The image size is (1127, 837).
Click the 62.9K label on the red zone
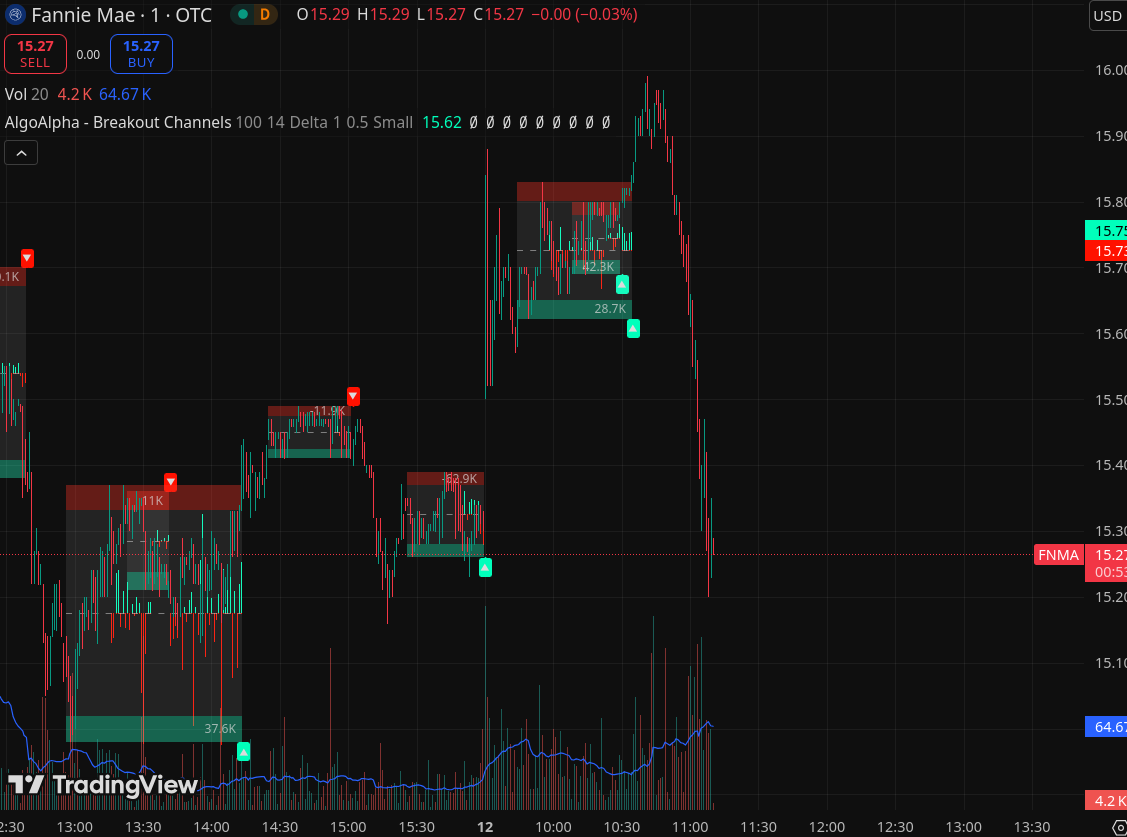pos(460,478)
